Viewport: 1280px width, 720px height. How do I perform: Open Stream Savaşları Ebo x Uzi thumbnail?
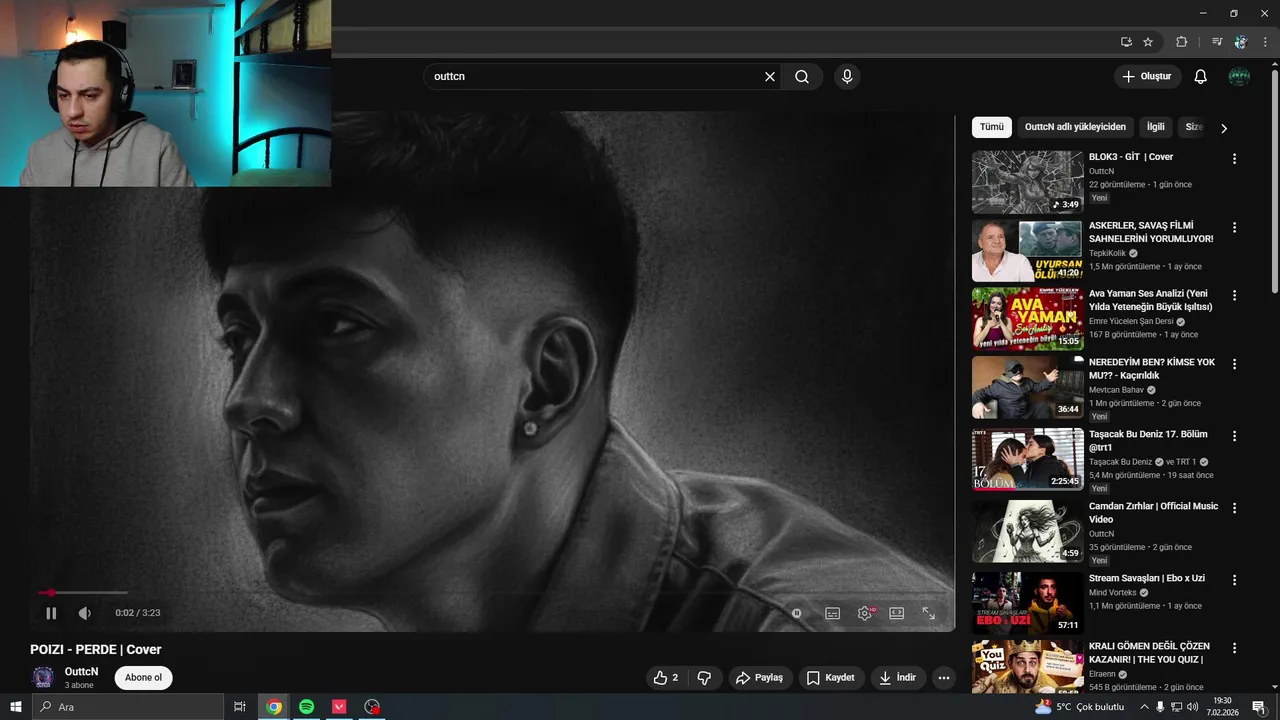click(x=1027, y=603)
